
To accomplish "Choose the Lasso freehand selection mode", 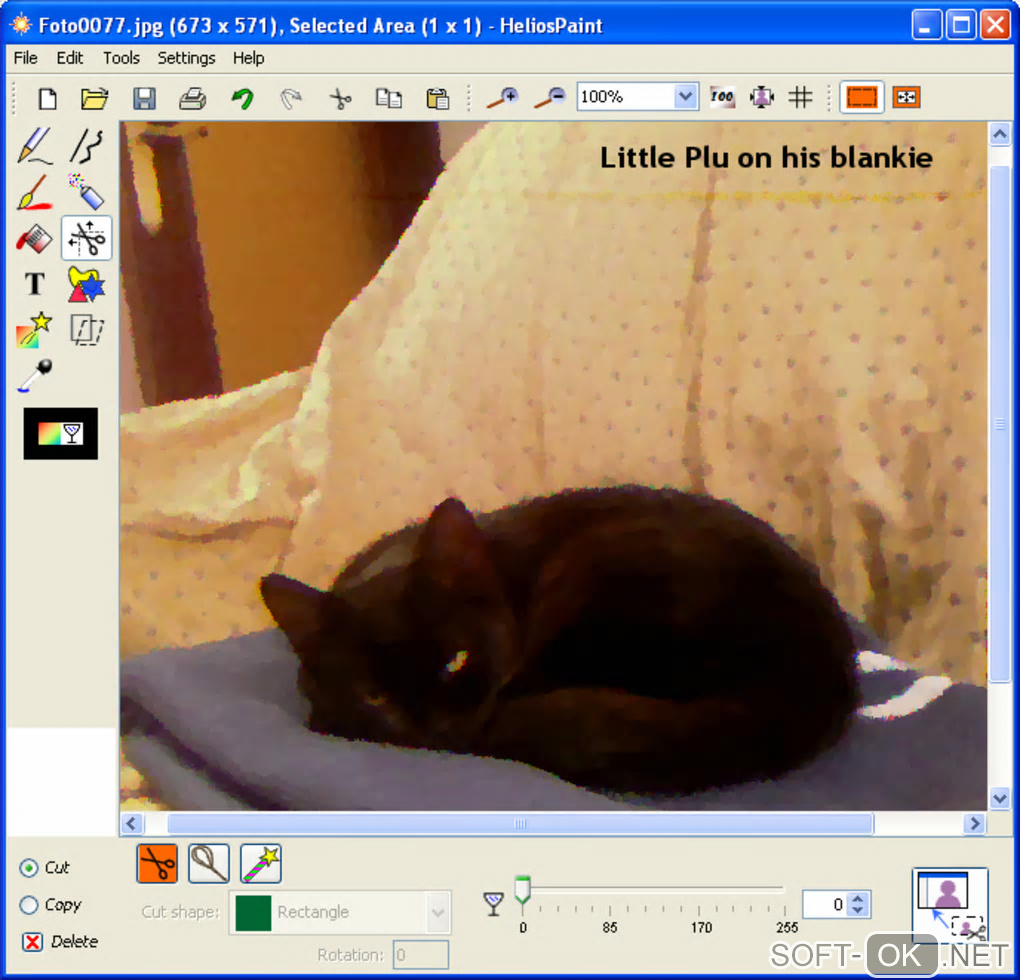I will (209, 863).
